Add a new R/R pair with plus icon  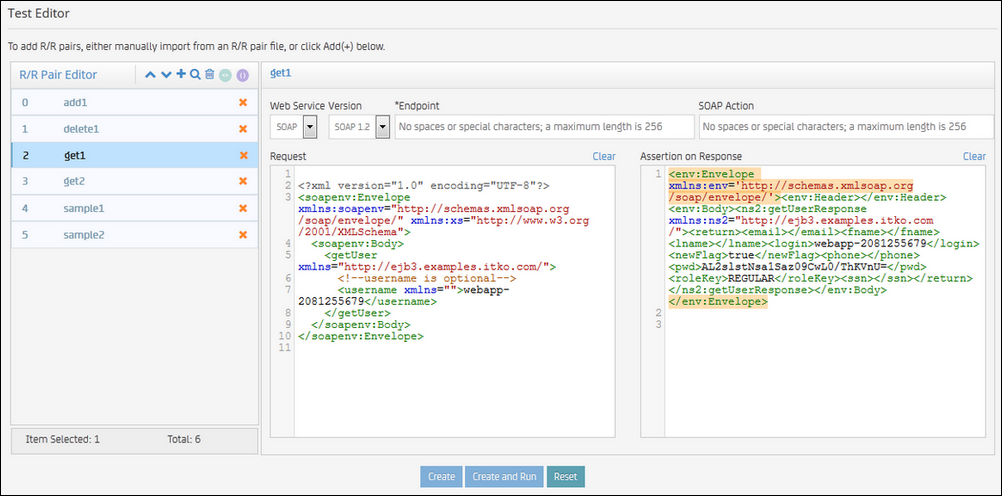pyautogui.click(x=181, y=75)
